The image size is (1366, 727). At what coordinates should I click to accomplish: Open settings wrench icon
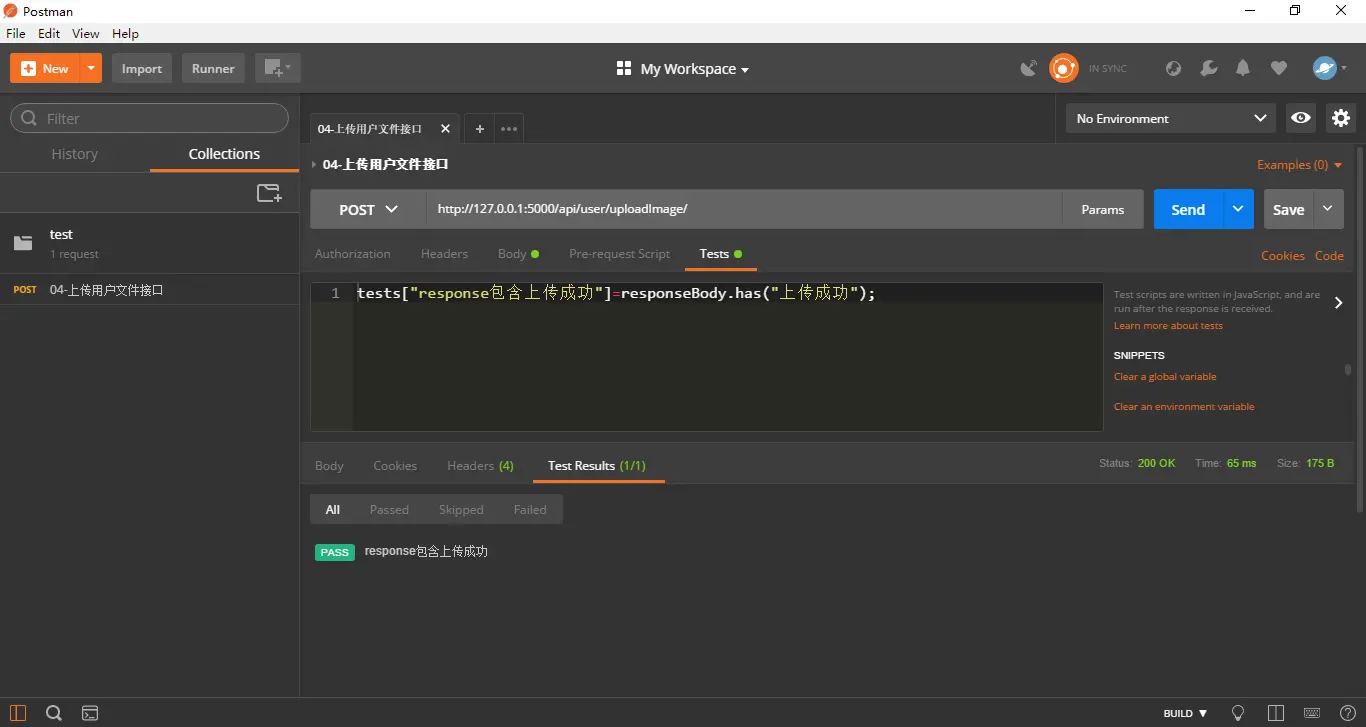pos(1208,68)
